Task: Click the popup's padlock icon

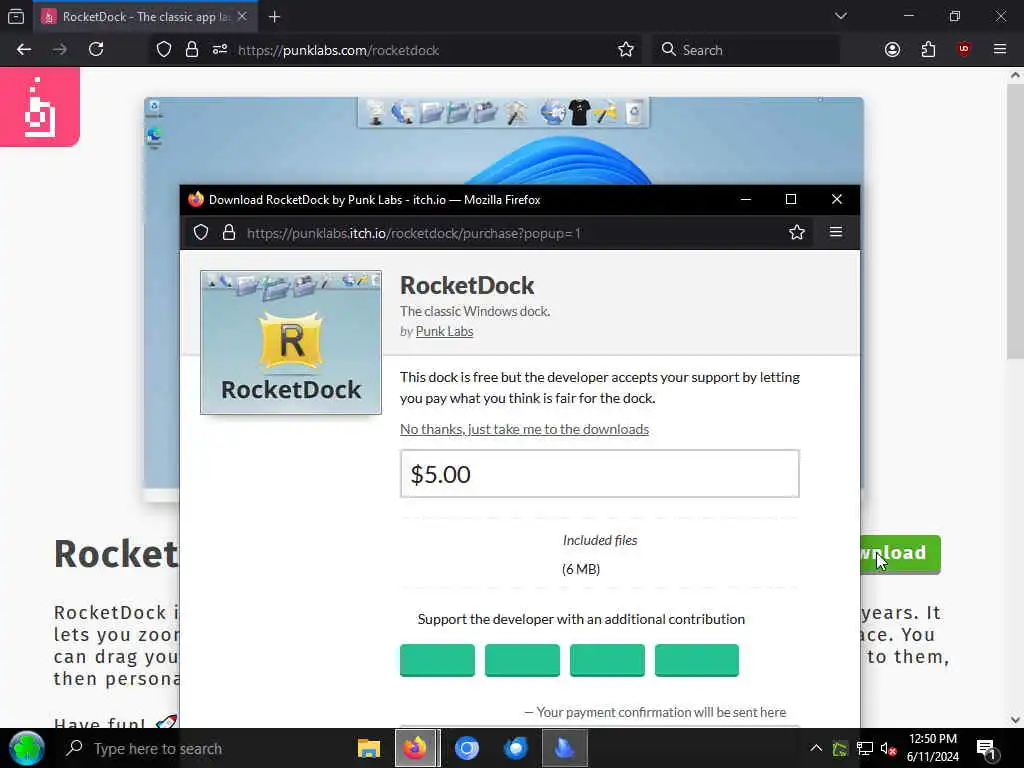Action: pos(229,232)
